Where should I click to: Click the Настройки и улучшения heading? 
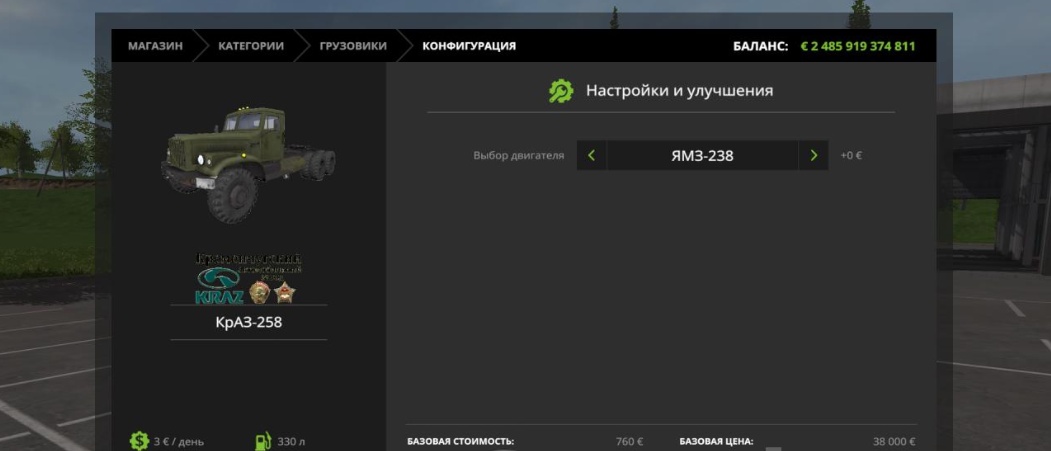click(x=679, y=91)
